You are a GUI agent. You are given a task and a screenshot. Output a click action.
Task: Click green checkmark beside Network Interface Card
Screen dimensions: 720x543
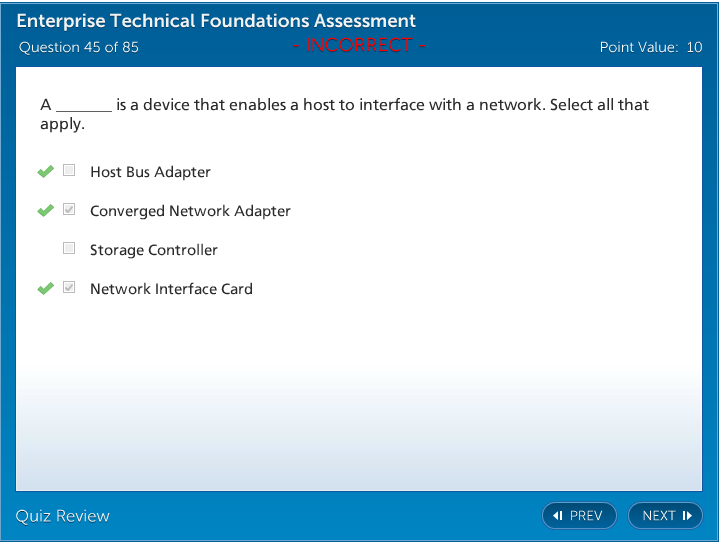pos(45,289)
